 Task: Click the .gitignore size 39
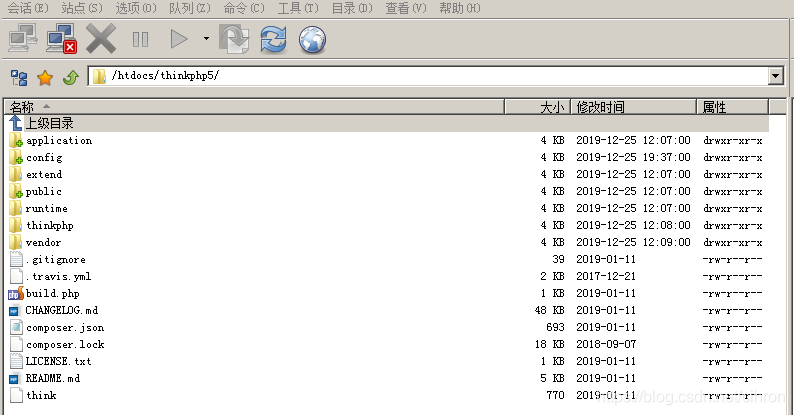[x=558, y=259]
